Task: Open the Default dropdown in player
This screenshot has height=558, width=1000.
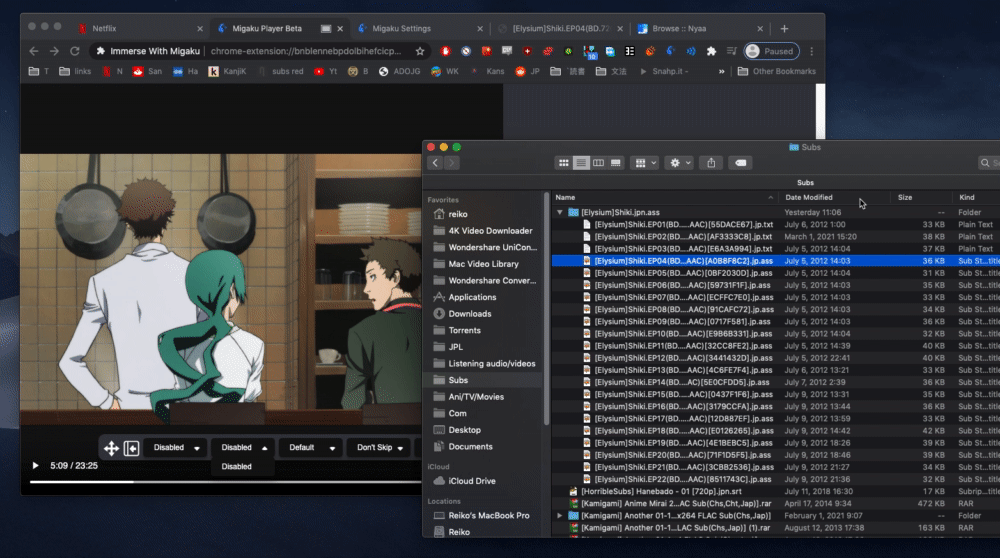Action: [310, 448]
